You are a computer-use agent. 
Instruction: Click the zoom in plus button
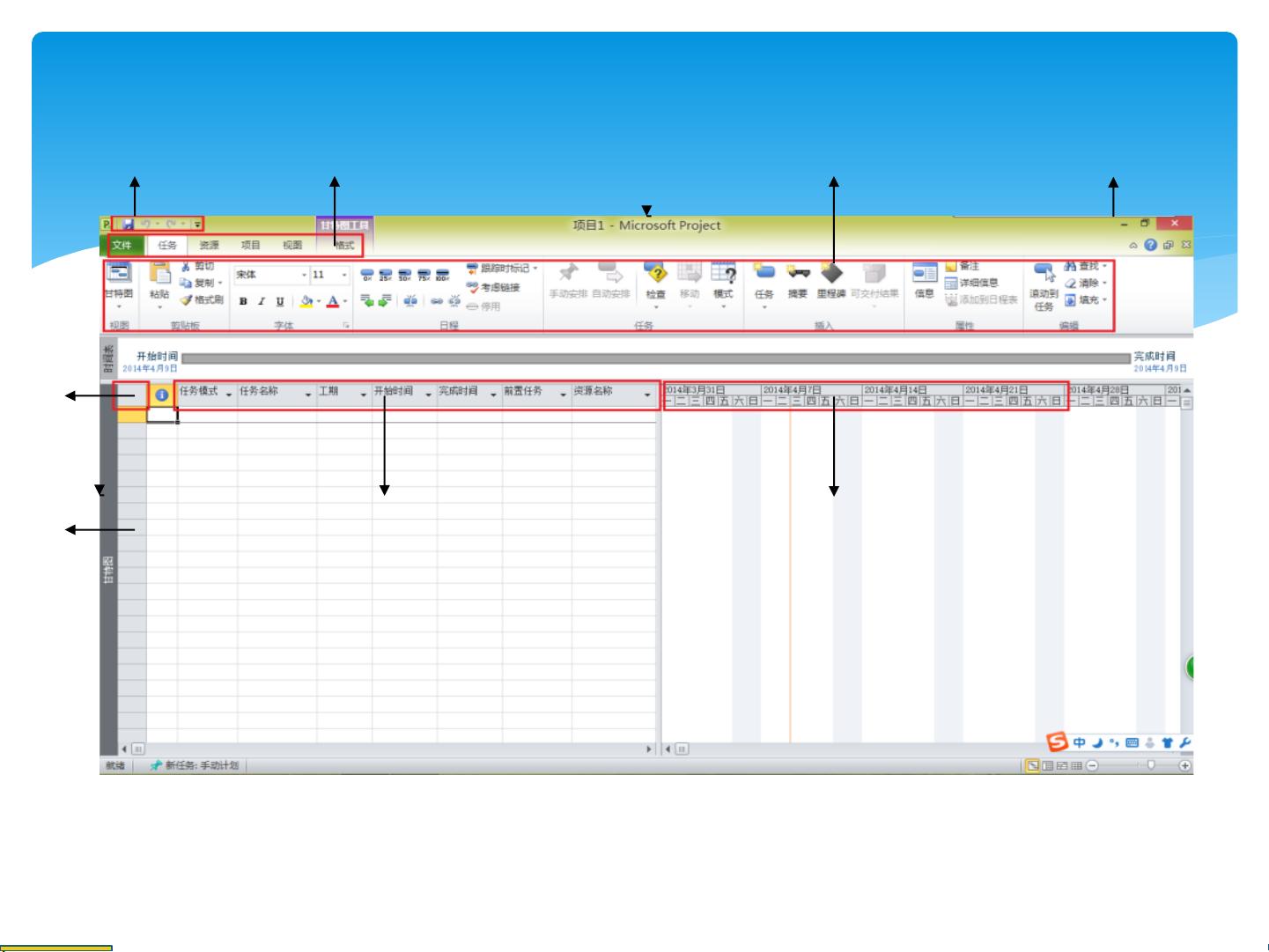(1185, 765)
